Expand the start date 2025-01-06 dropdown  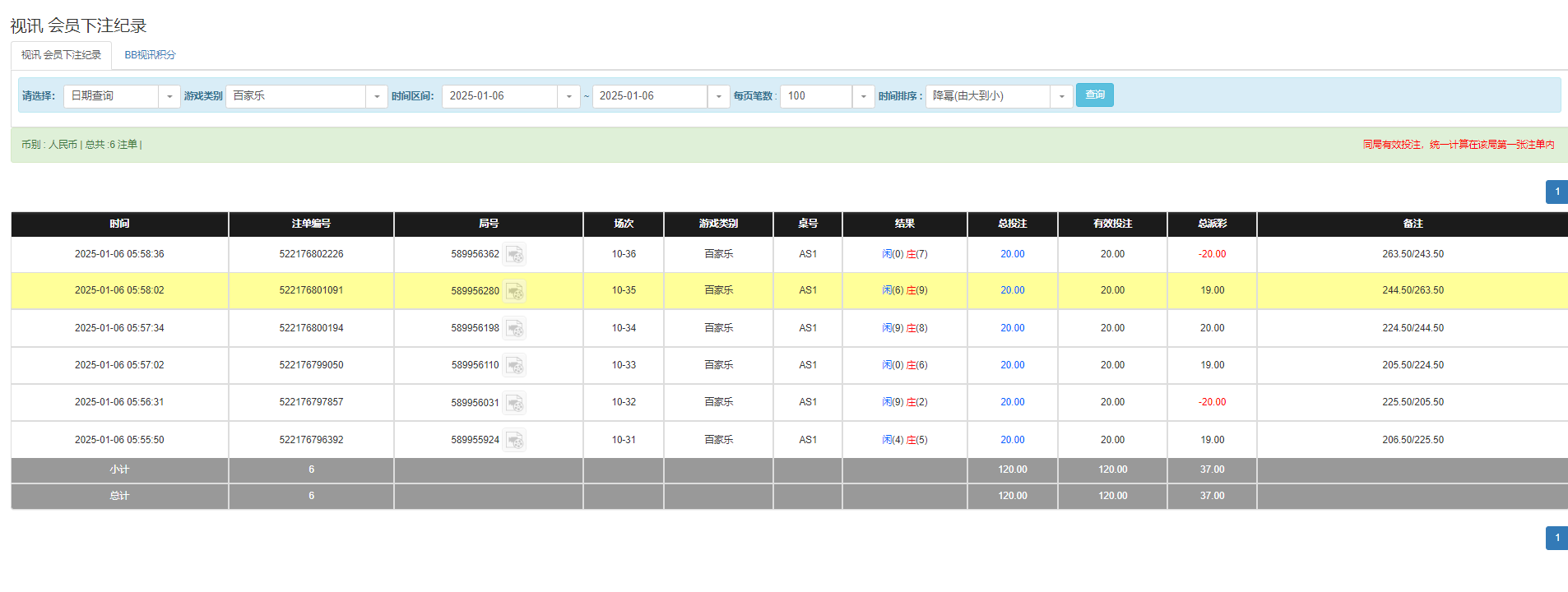click(568, 96)
